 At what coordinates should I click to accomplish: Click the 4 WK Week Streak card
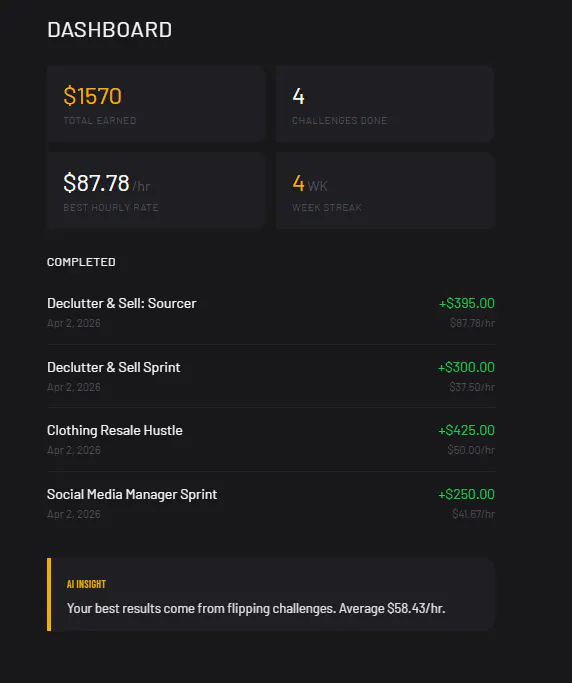click(x=385, y=190)
